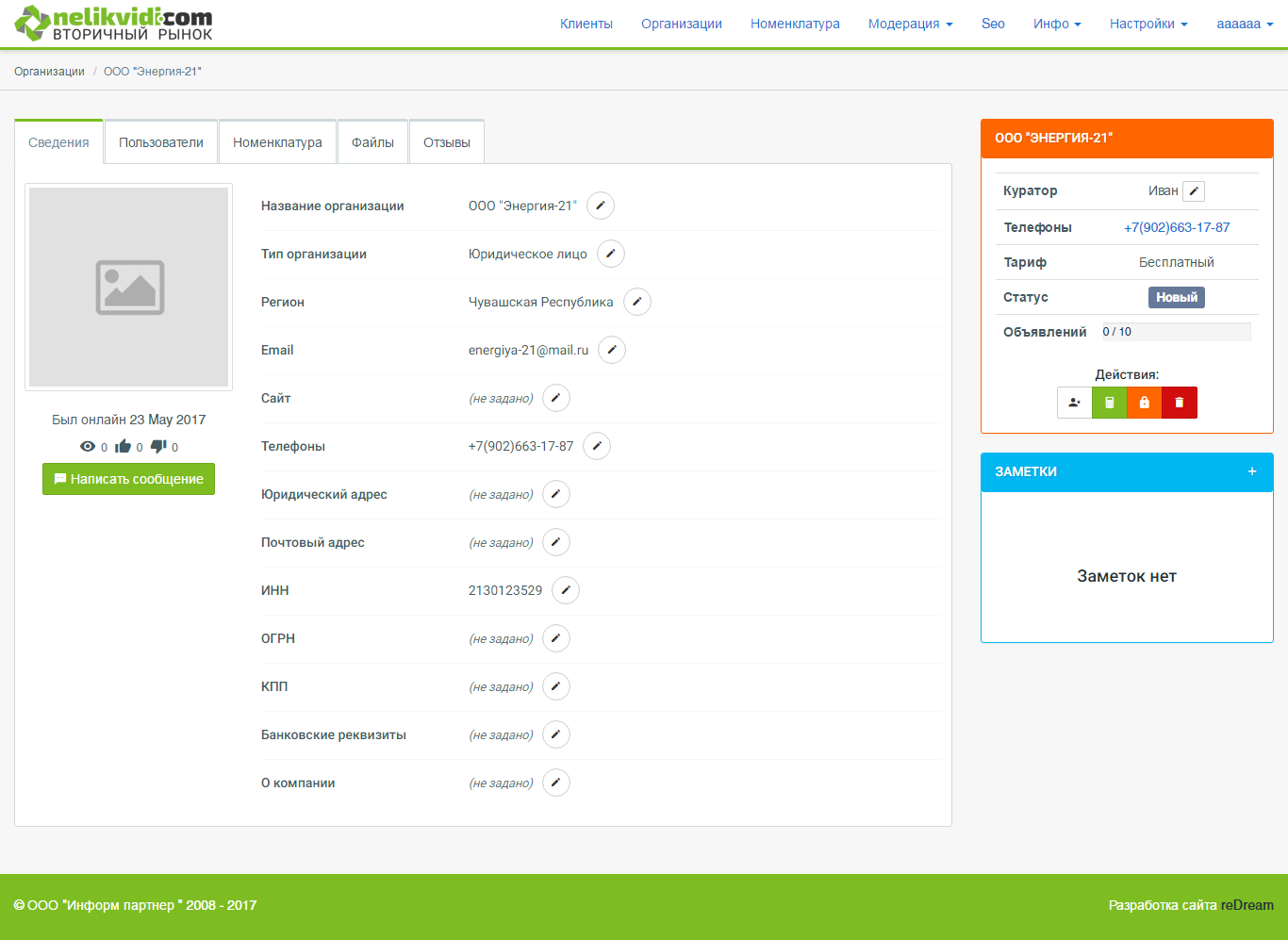This screenshot has width=1288, height=940.
Task: Click the Был онлайн 23 May 2017 text
Action: tap(128, 420)
